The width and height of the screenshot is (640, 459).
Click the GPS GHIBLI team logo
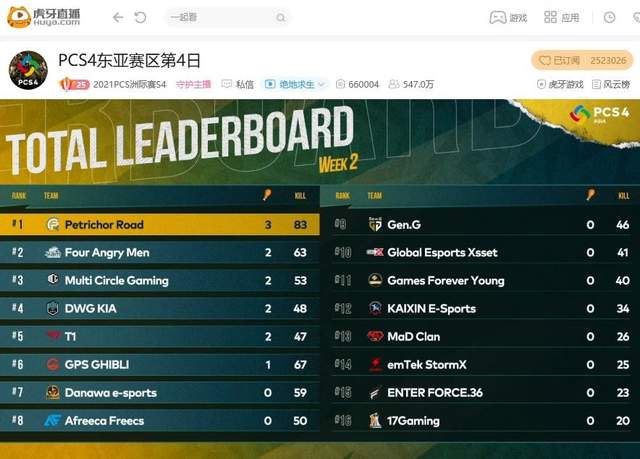click(x=53, y=364)
